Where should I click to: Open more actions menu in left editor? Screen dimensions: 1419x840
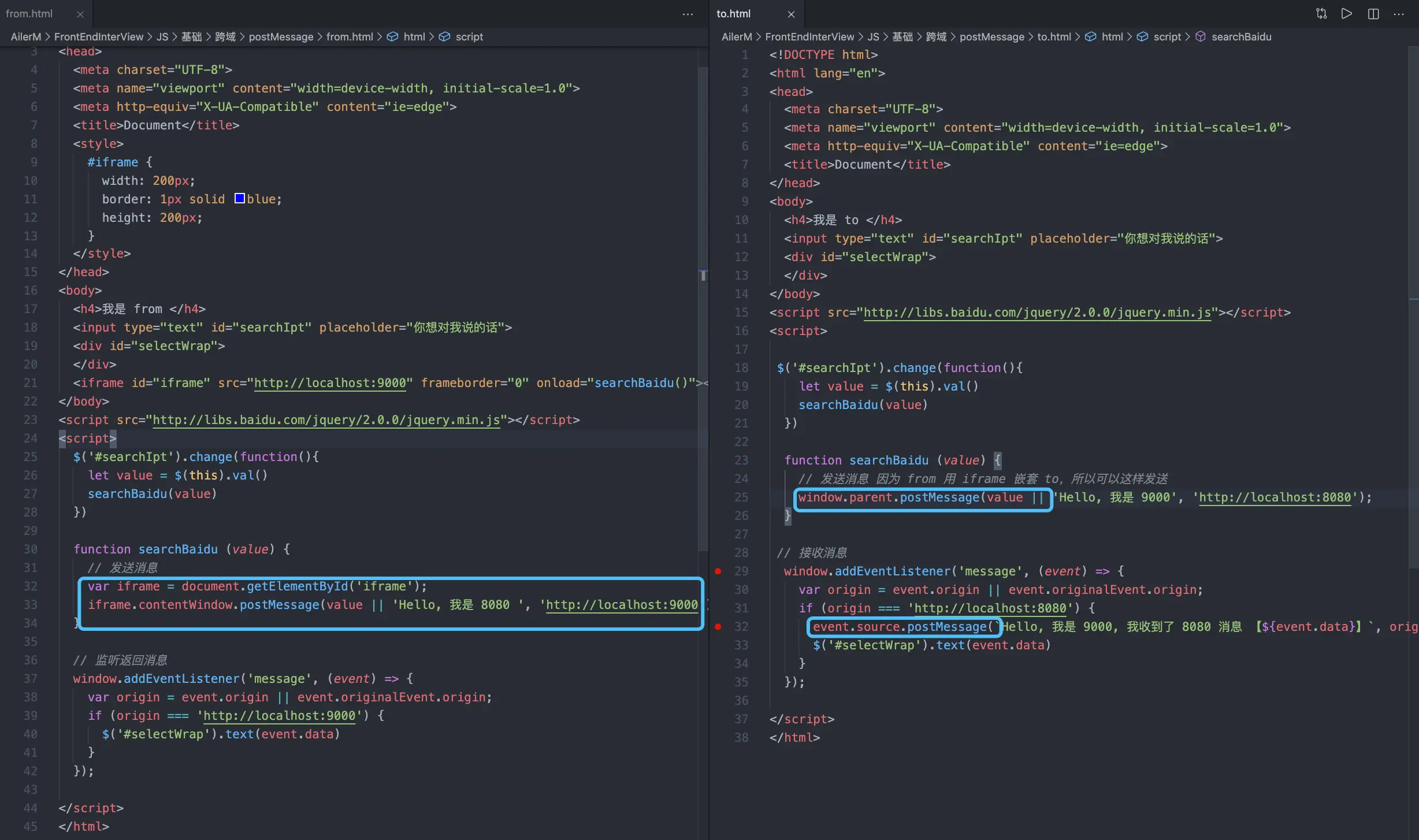click(x=688, y=14)
